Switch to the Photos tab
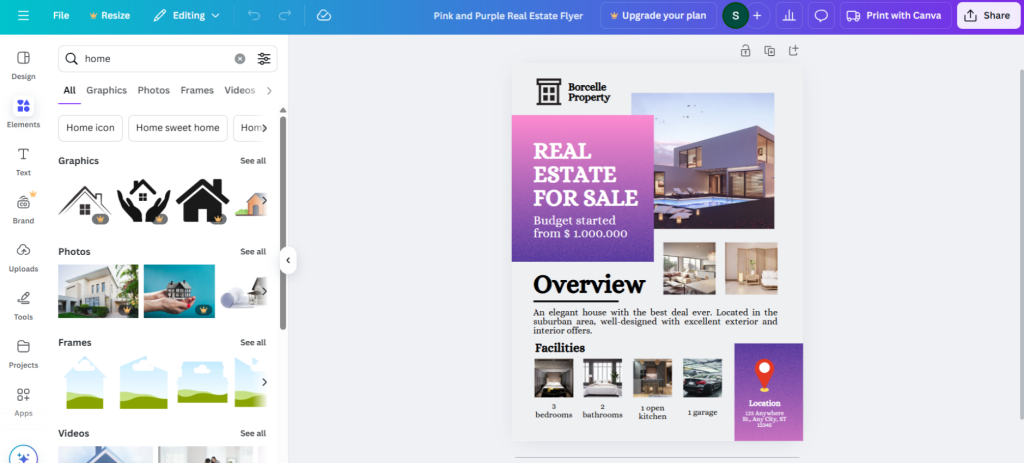The width and height of the screenshot is (1024, 463). 153,90
